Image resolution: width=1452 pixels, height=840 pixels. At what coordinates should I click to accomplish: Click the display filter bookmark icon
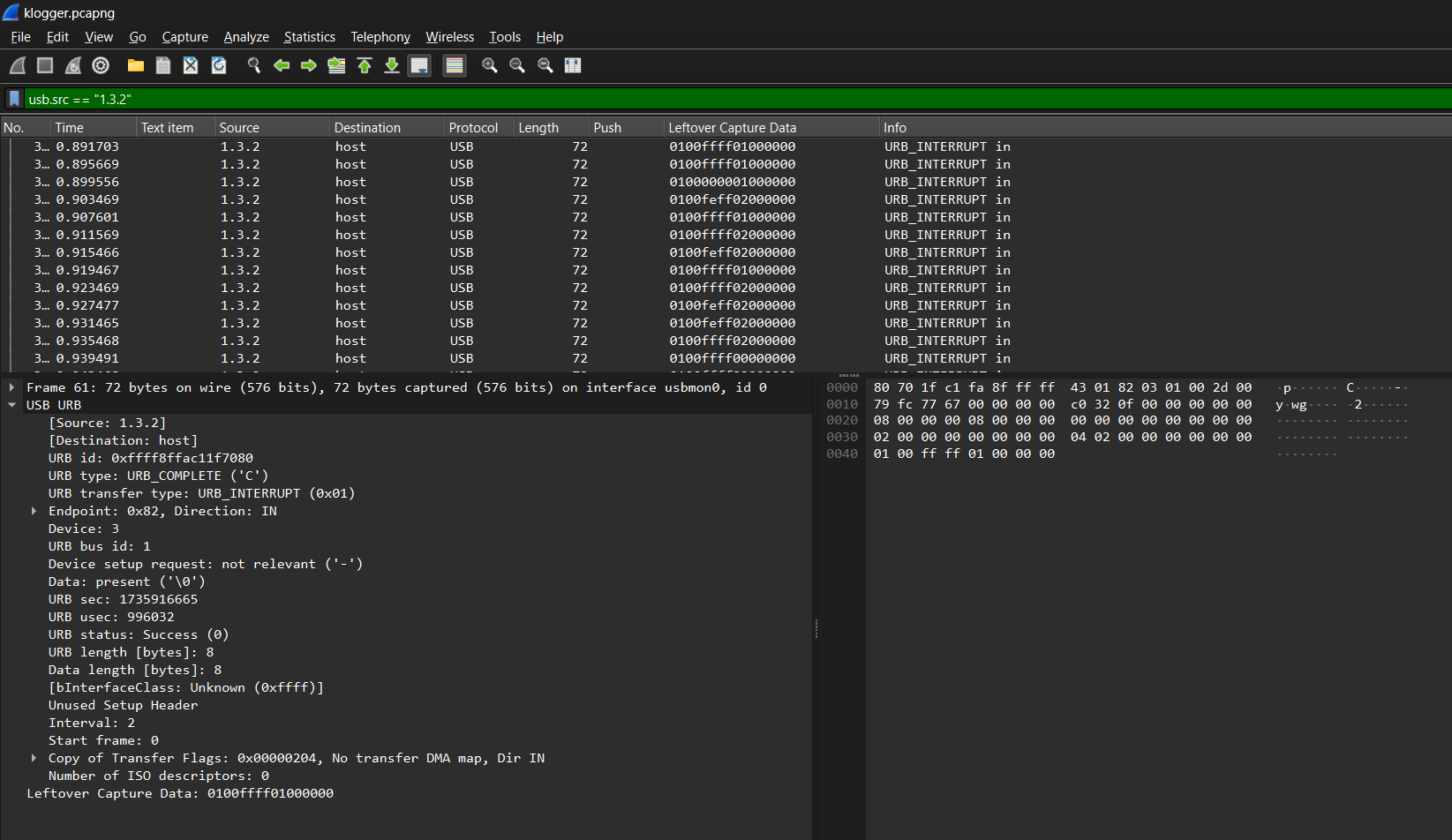point(14,99)
